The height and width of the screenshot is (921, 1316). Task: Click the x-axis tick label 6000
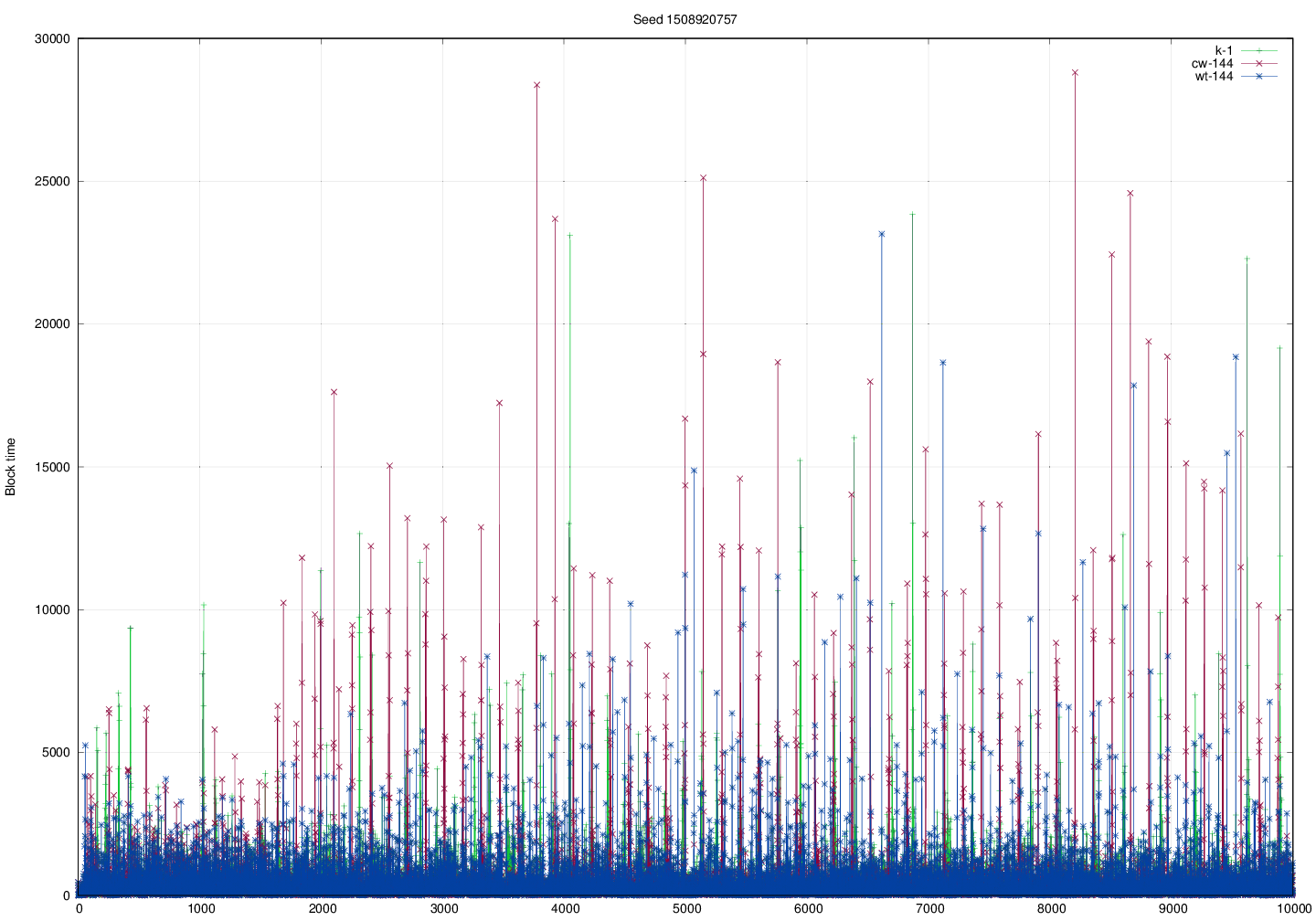[x=808, y=909]
